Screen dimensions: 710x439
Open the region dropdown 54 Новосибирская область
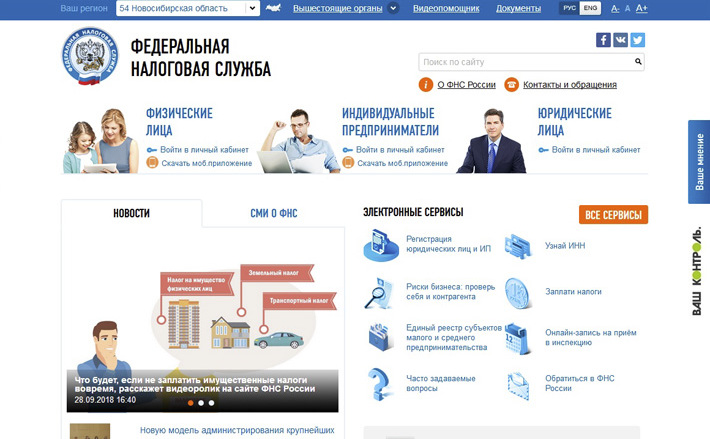[x=188, y=8]
